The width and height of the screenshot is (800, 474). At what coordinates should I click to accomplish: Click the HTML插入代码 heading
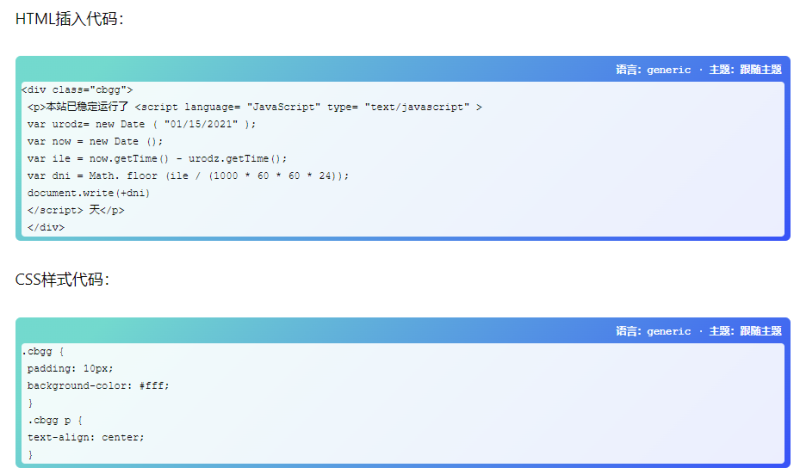click(x=69, y=18)
